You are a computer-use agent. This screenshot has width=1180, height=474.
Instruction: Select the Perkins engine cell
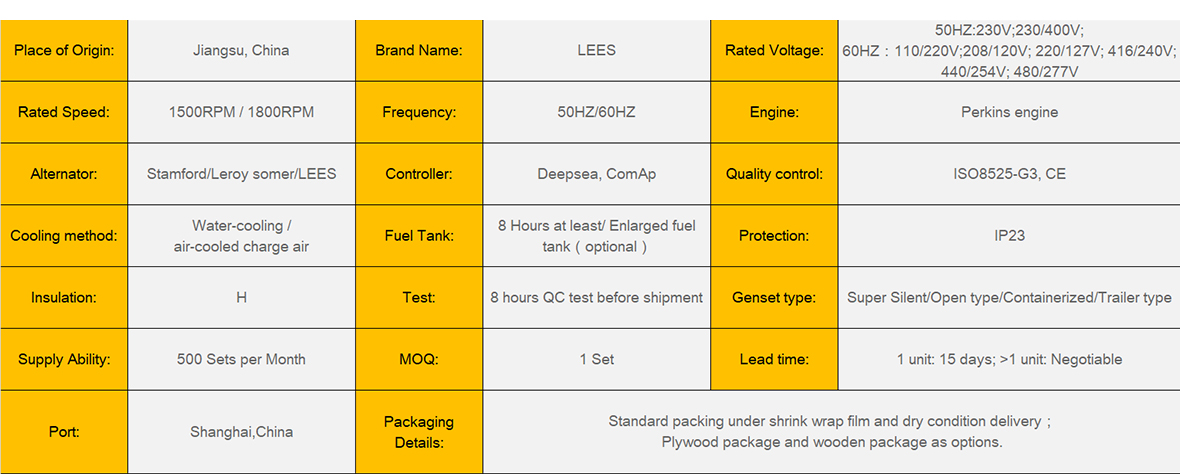(1009, 112)
